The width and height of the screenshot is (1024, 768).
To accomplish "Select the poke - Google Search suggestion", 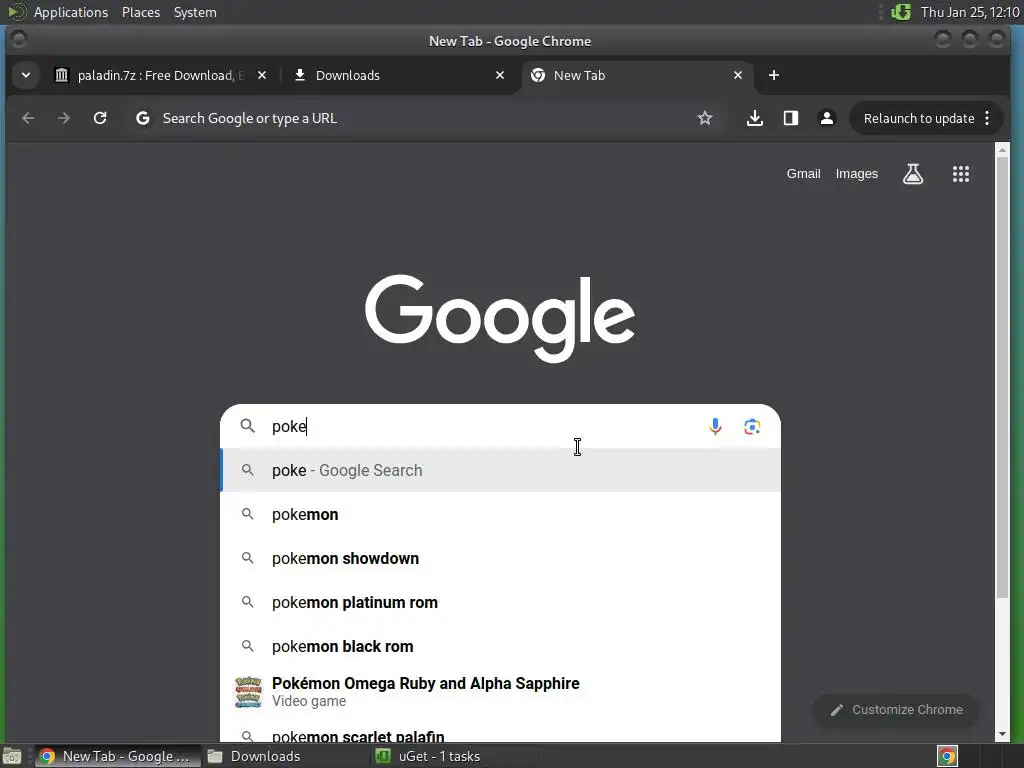I will [500, 470].
